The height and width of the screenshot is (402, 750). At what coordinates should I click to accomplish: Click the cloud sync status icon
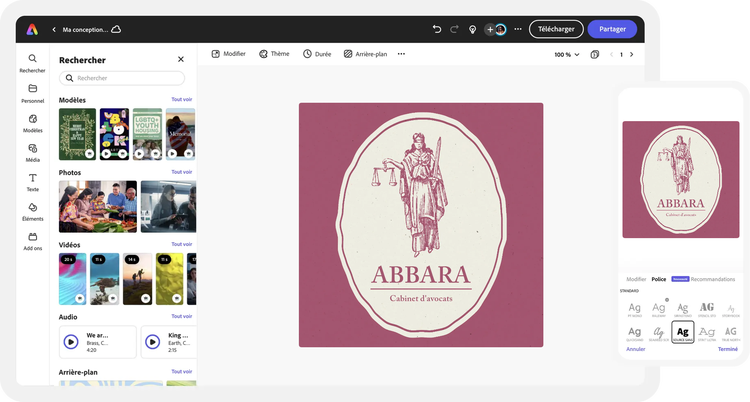(116, 29)
